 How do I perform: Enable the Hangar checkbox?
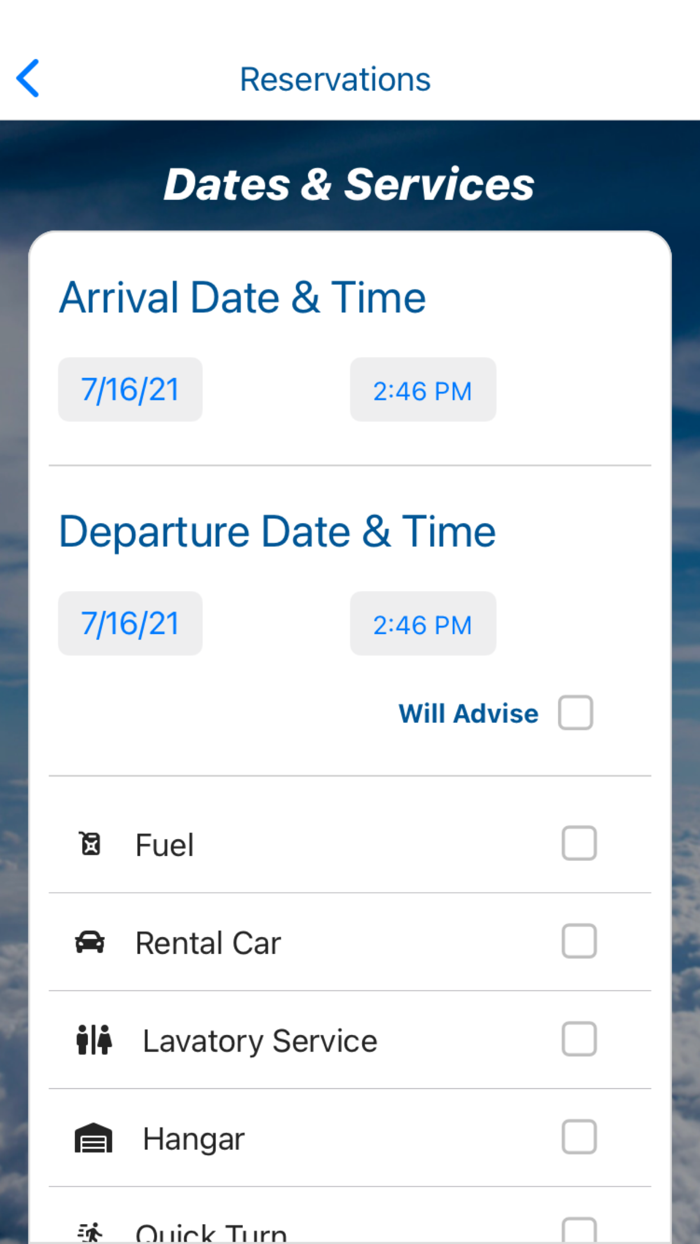578,1137
